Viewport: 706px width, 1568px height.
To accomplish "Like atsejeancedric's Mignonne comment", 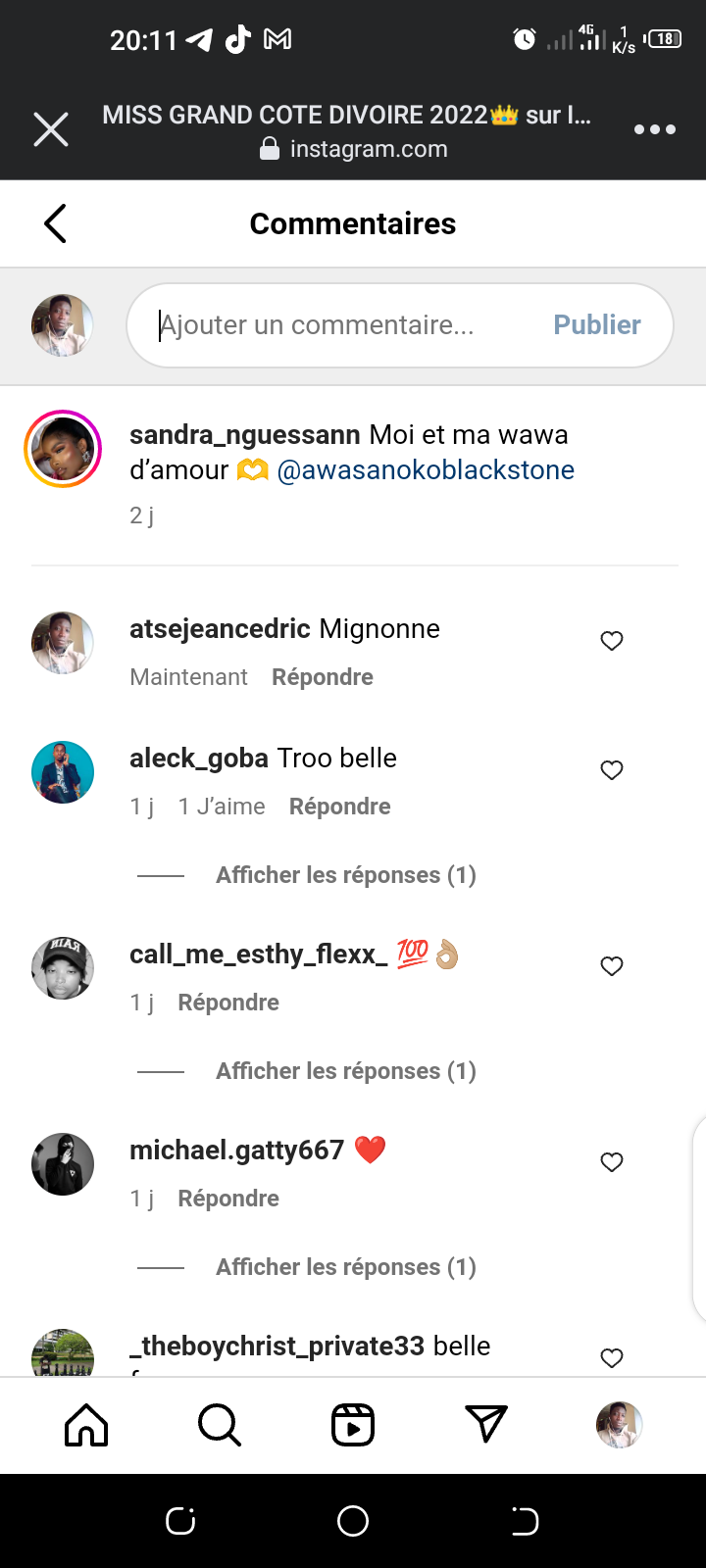I will (x=612, y=641).
